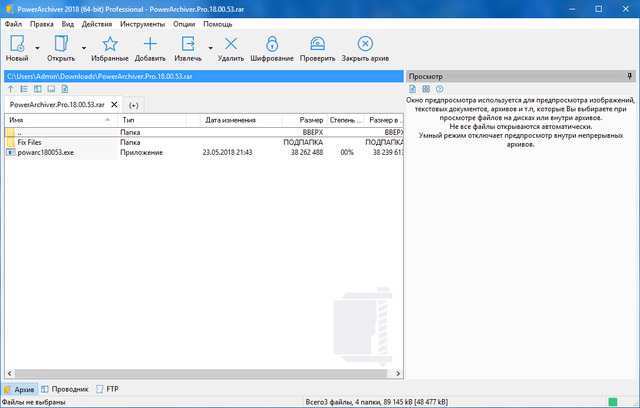640x408 pixels.
Task: Click the Шифрование padlock icon
Action: (272, 44)
